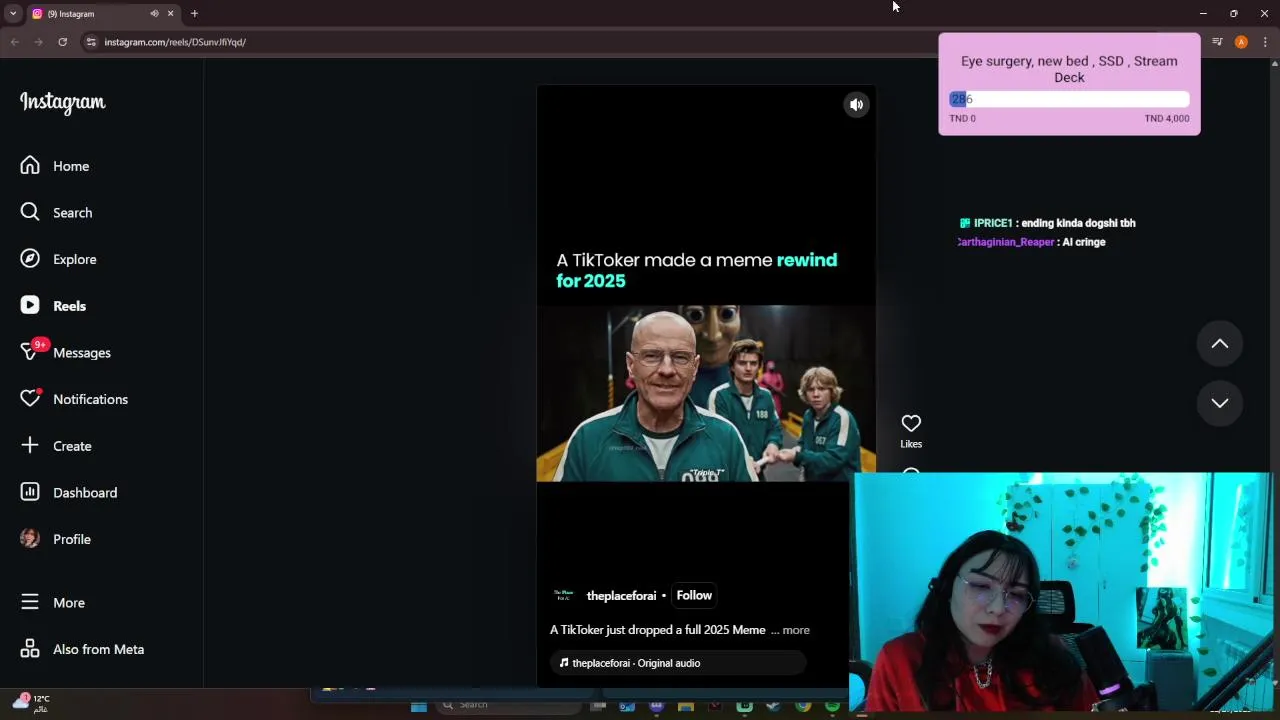The height and width of the screenshot is (720, 1280).
Task: Open the Instagram Home feed
Action: click(x=55, y=166)
